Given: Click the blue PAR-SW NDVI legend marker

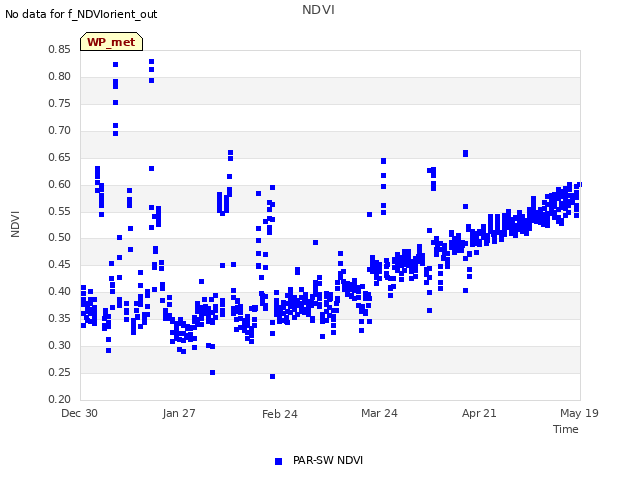Looking at the screenshot, I should [x=278, y=461].
